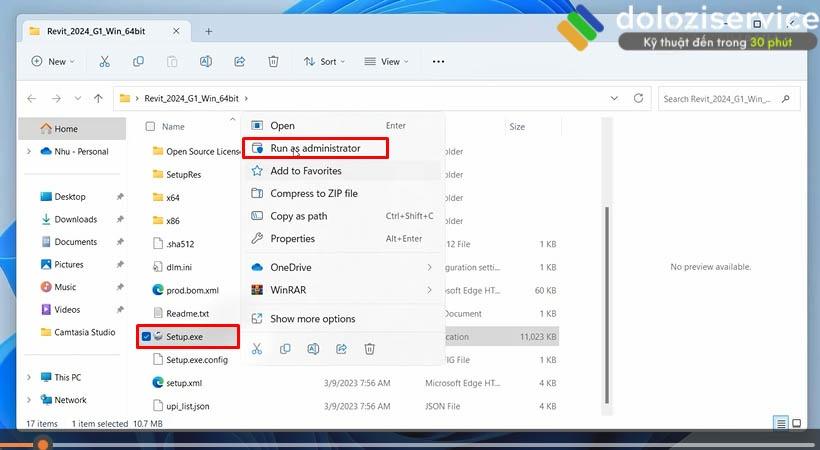Image resolution: width=820 pixels, height=450 pixels.
Task: Switch to details view layout icon
Action: [x=781, y=424]
